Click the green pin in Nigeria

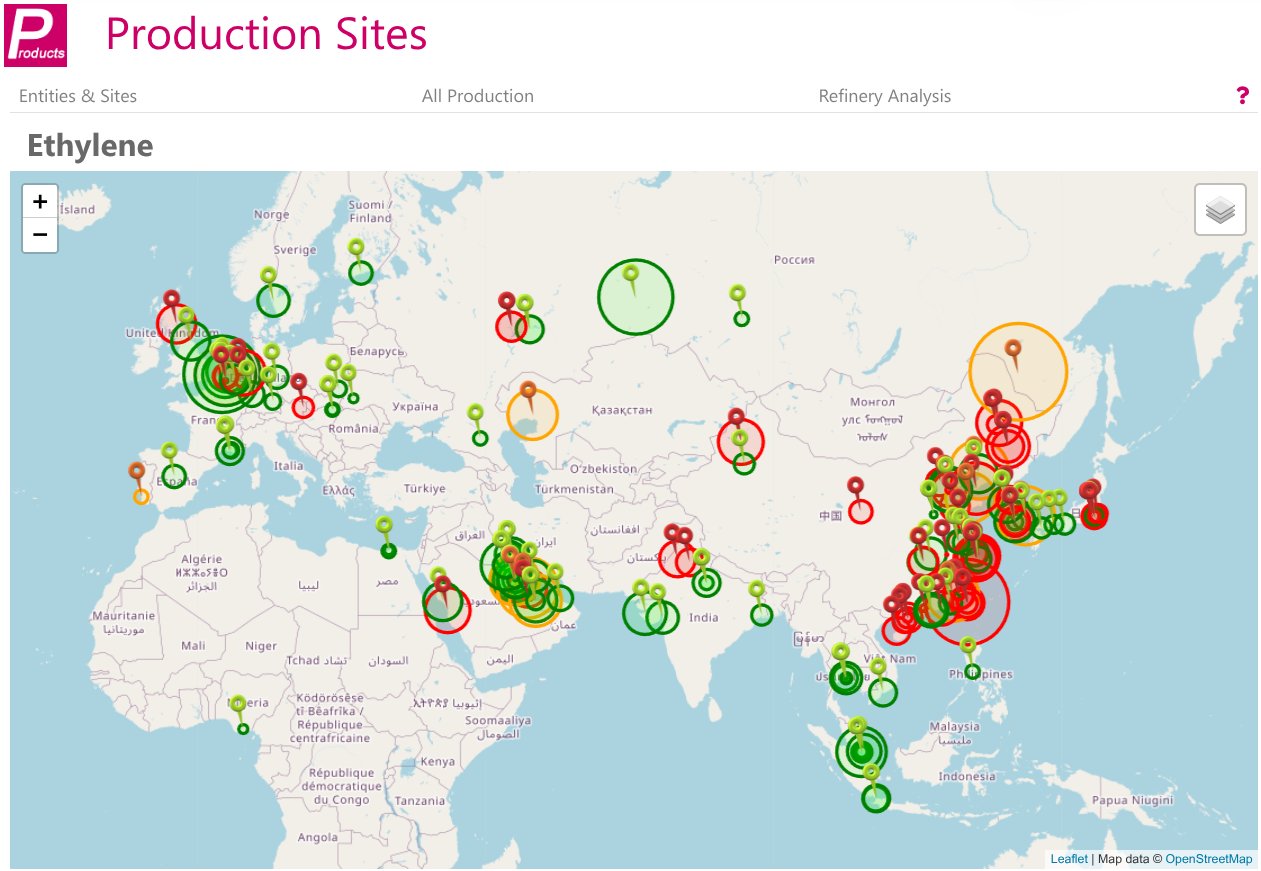[238, 706]
